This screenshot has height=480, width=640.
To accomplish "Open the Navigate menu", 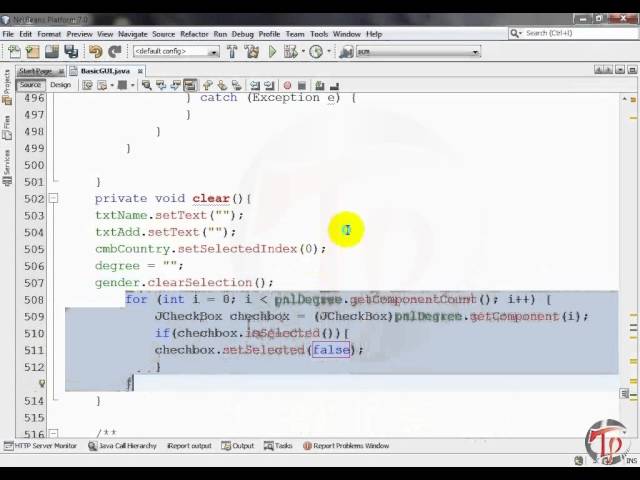I will tap(133, 34).
